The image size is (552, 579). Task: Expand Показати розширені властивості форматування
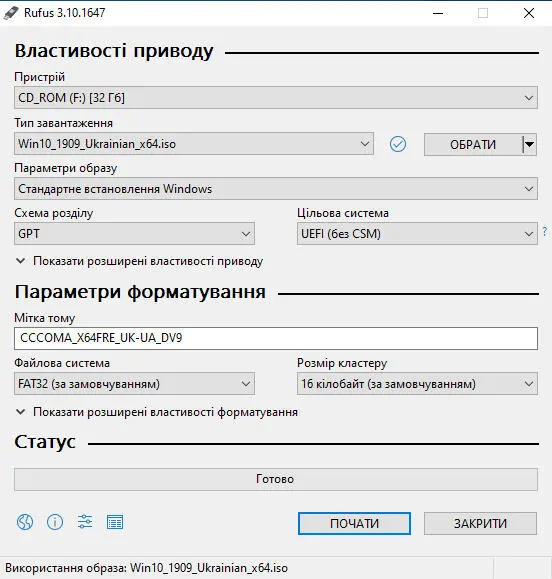[157, 412]
